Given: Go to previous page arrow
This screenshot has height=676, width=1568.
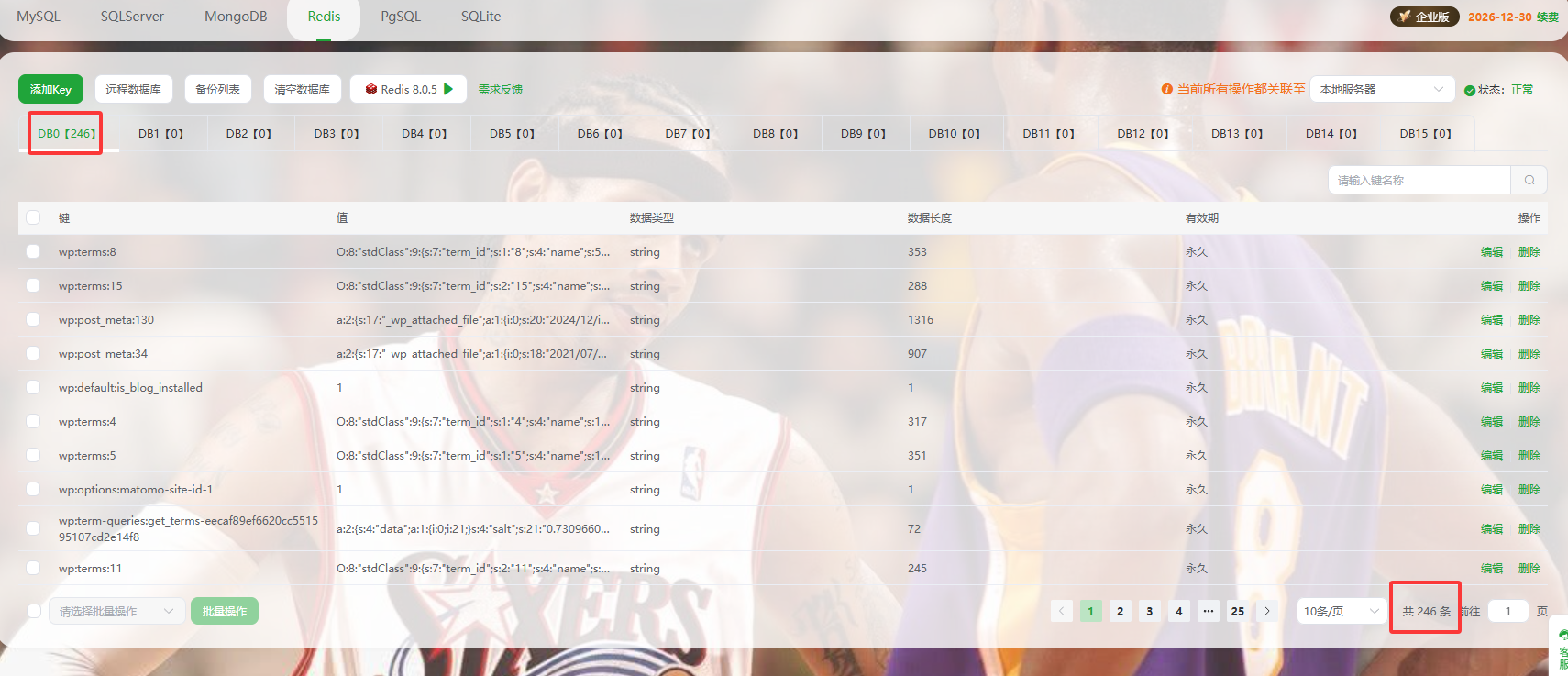Looking at the screenshot, I should click(x=1062, y=611).
